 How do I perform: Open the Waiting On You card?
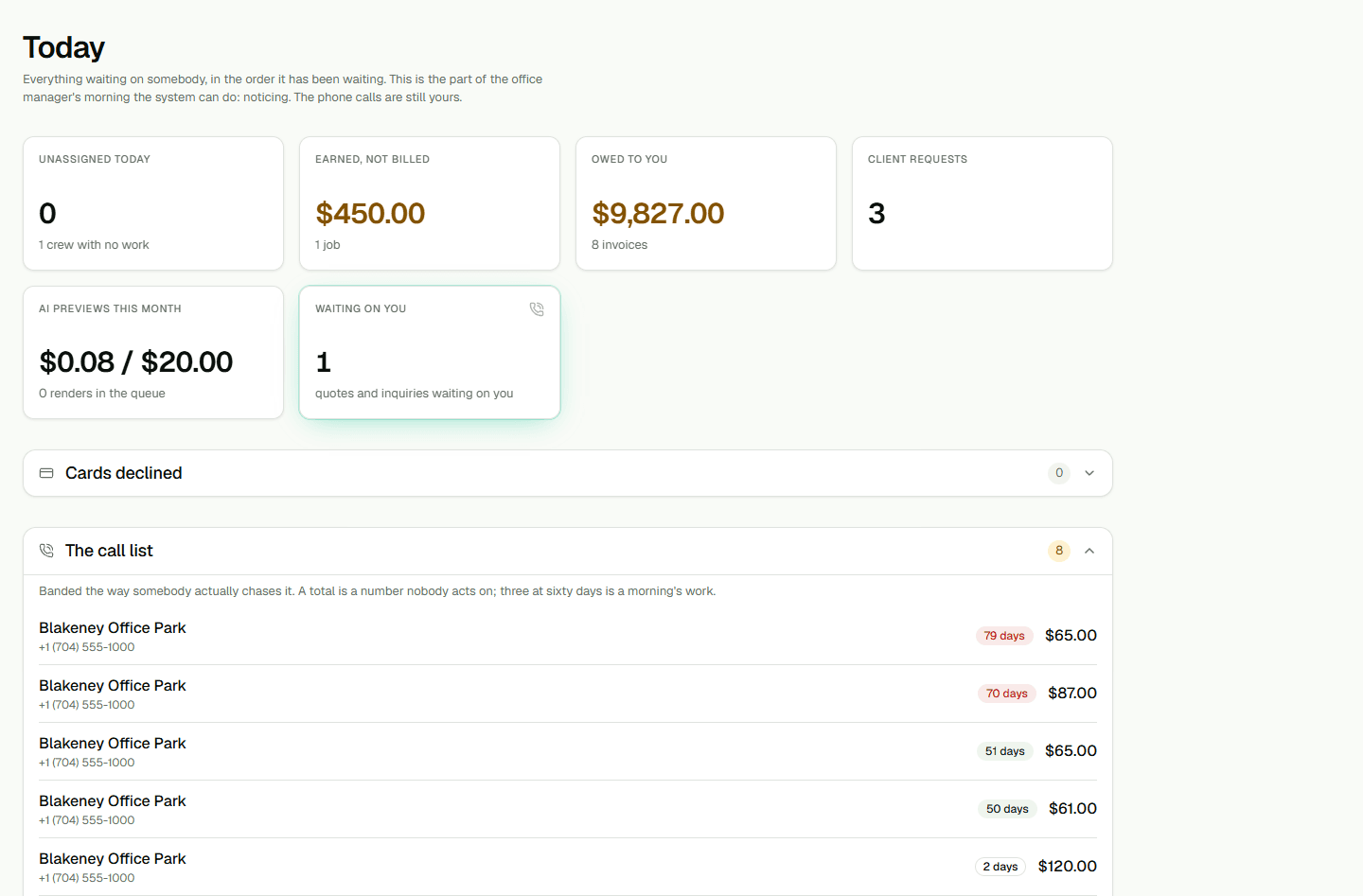pyautogui.click(x=430, y=352)
